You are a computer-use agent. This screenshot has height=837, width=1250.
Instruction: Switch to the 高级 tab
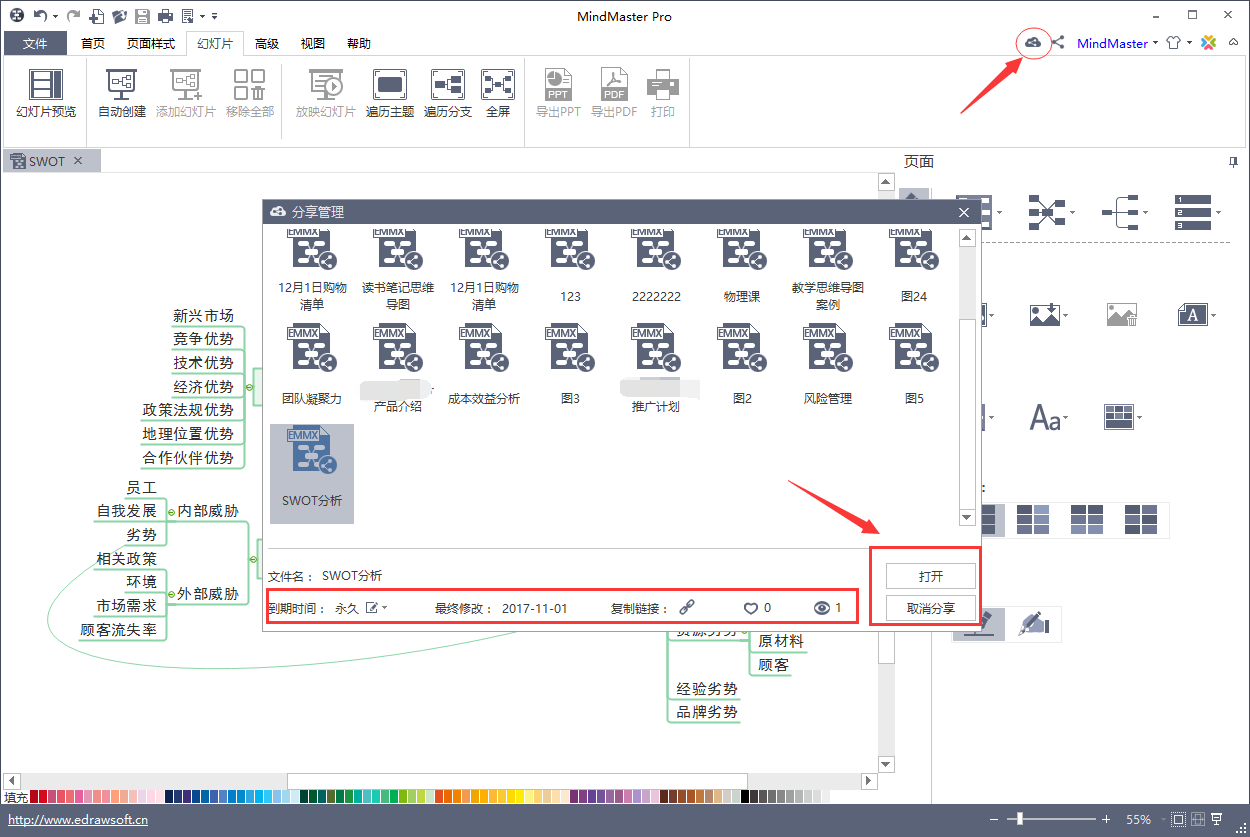[x=267, y=43]
